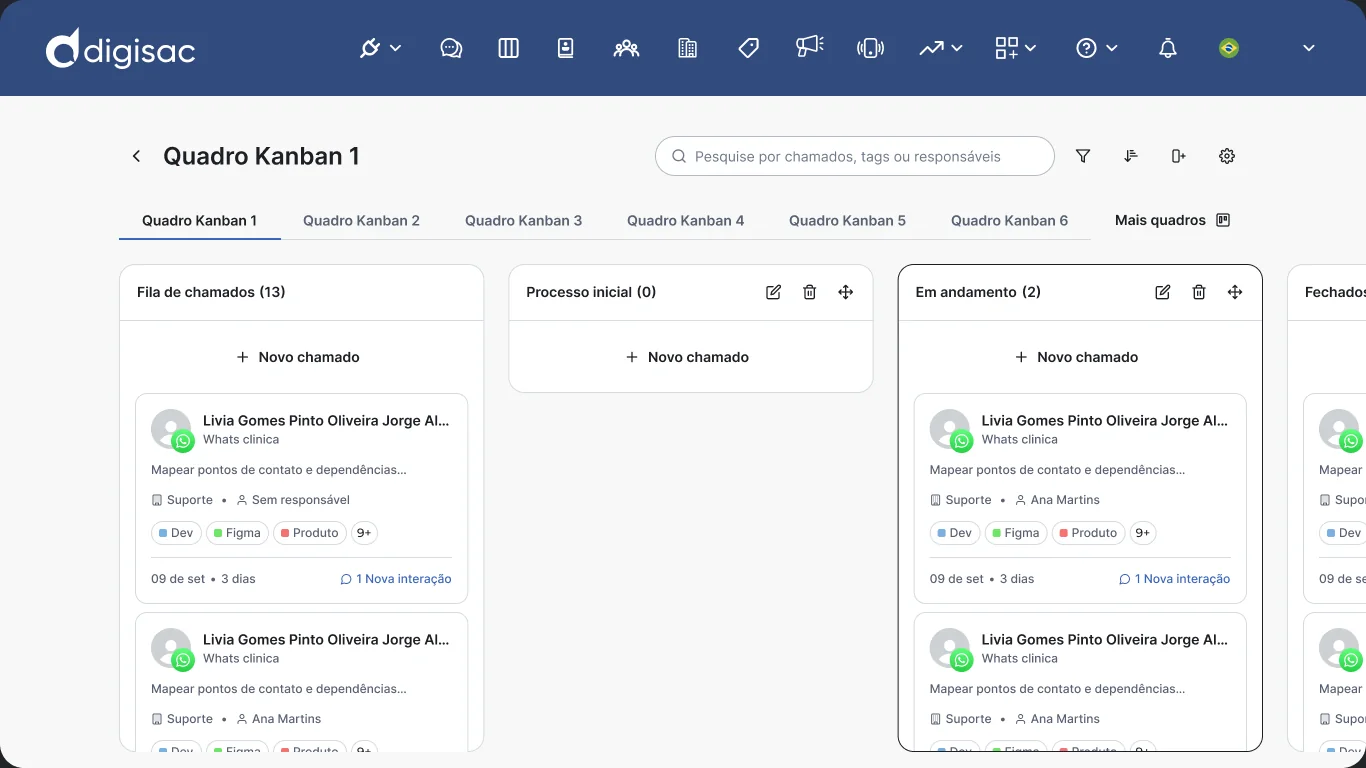Open the notifications bell

point(1167,48)
